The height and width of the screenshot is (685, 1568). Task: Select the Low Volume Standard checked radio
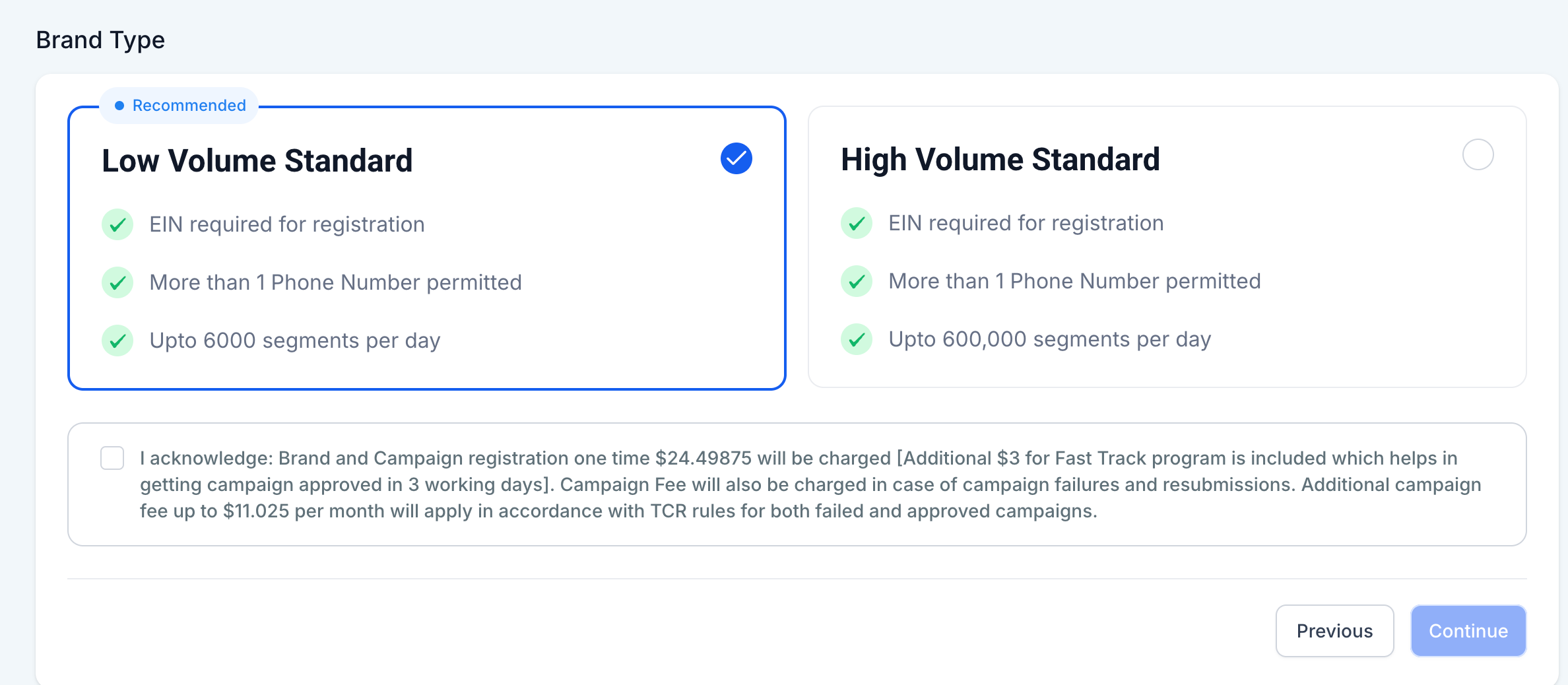736,158
